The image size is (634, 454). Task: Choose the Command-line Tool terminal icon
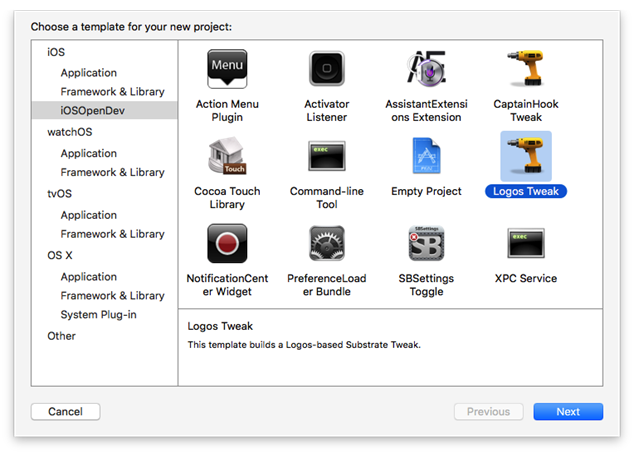pyautogui.click(x=327, y=156)
